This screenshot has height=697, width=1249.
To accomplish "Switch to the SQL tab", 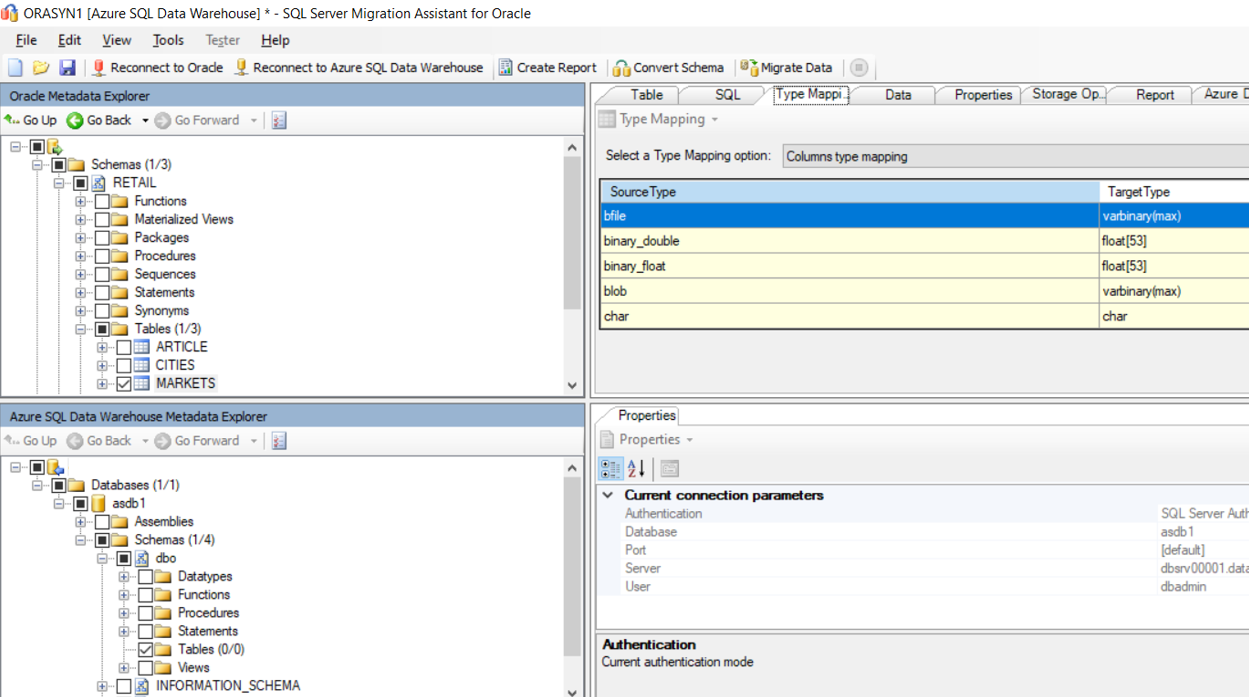I will tap(727, 95).
